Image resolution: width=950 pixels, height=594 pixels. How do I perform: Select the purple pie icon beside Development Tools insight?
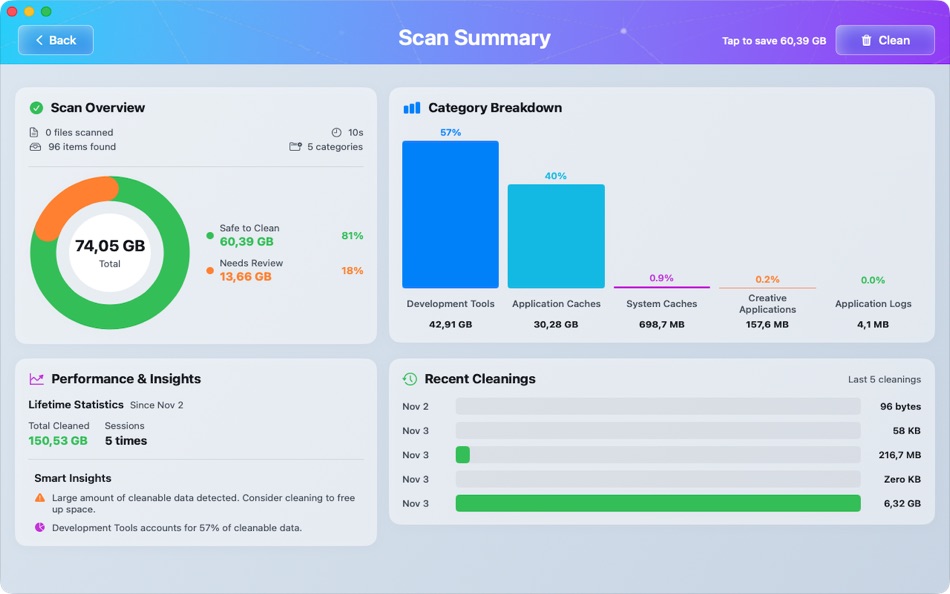tap(40, 527)
